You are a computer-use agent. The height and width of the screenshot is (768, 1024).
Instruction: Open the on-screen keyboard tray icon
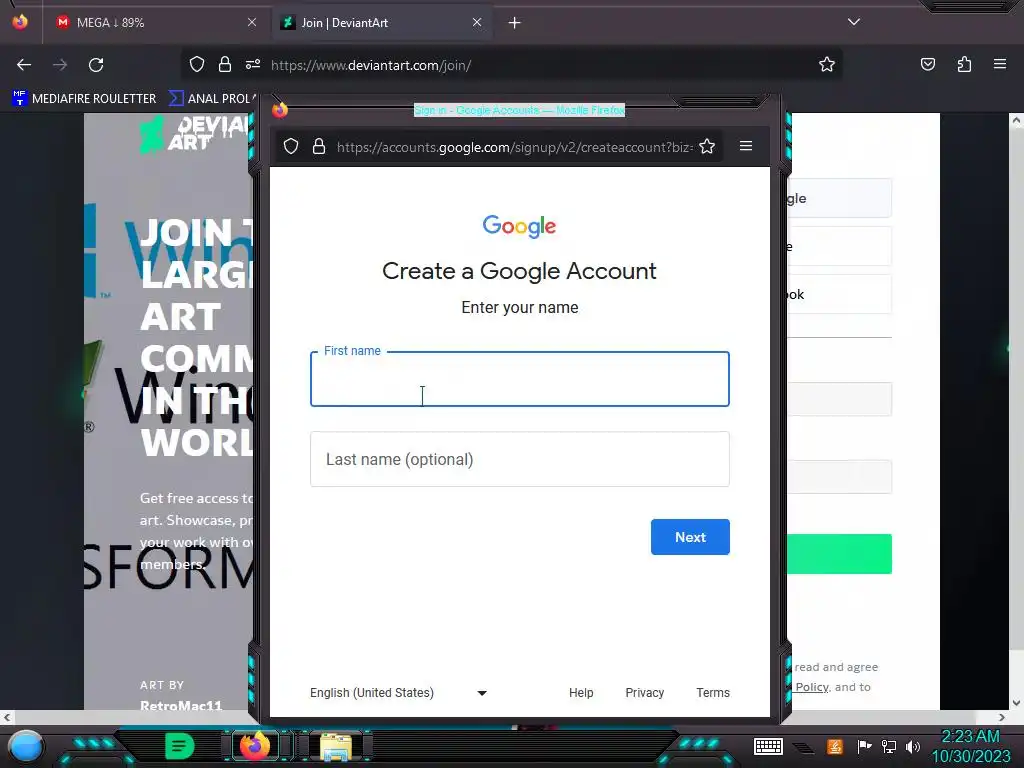click(768, 746)
